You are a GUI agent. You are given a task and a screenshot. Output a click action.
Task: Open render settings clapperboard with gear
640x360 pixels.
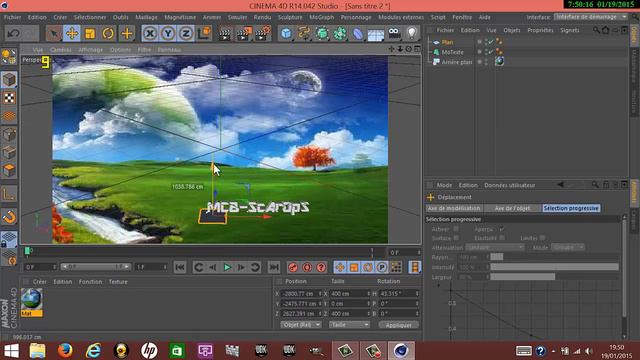pyautogui.click(x=262, y=33)
